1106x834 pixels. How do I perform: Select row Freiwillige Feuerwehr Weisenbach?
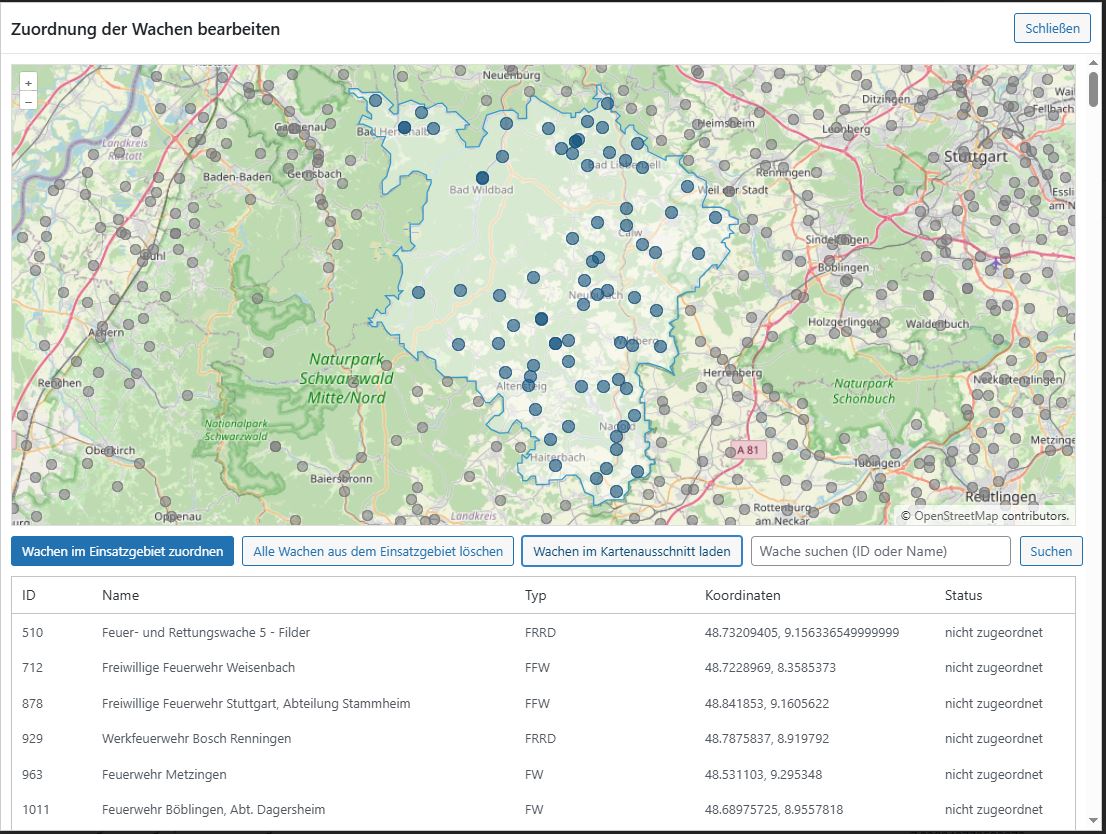[x=543, y=667]
